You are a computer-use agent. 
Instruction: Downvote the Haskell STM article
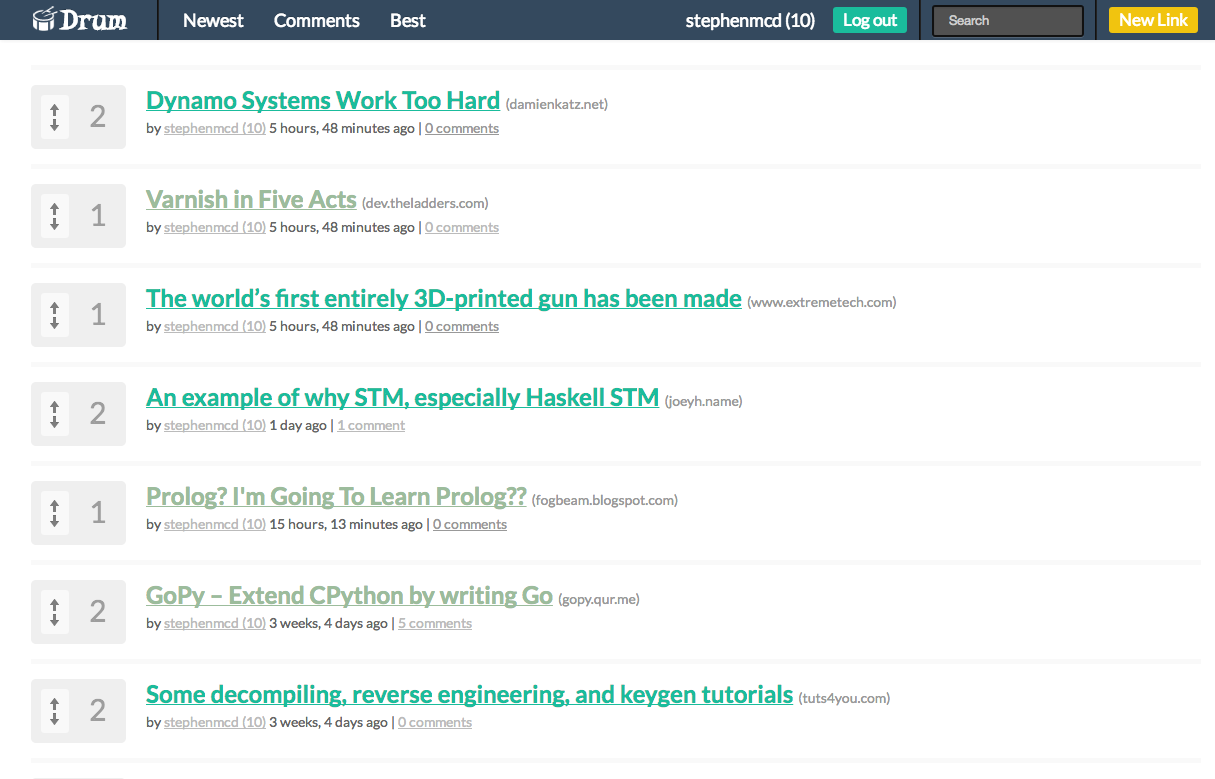tap(55, 422)
